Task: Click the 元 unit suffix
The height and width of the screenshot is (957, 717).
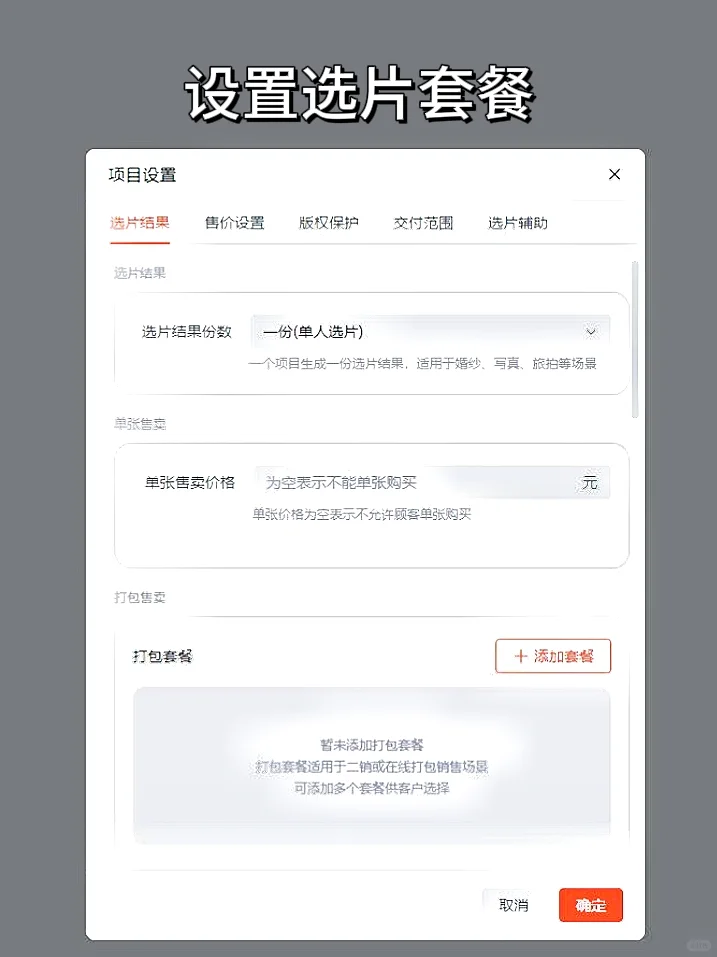Action: click(x=589, y=483)
